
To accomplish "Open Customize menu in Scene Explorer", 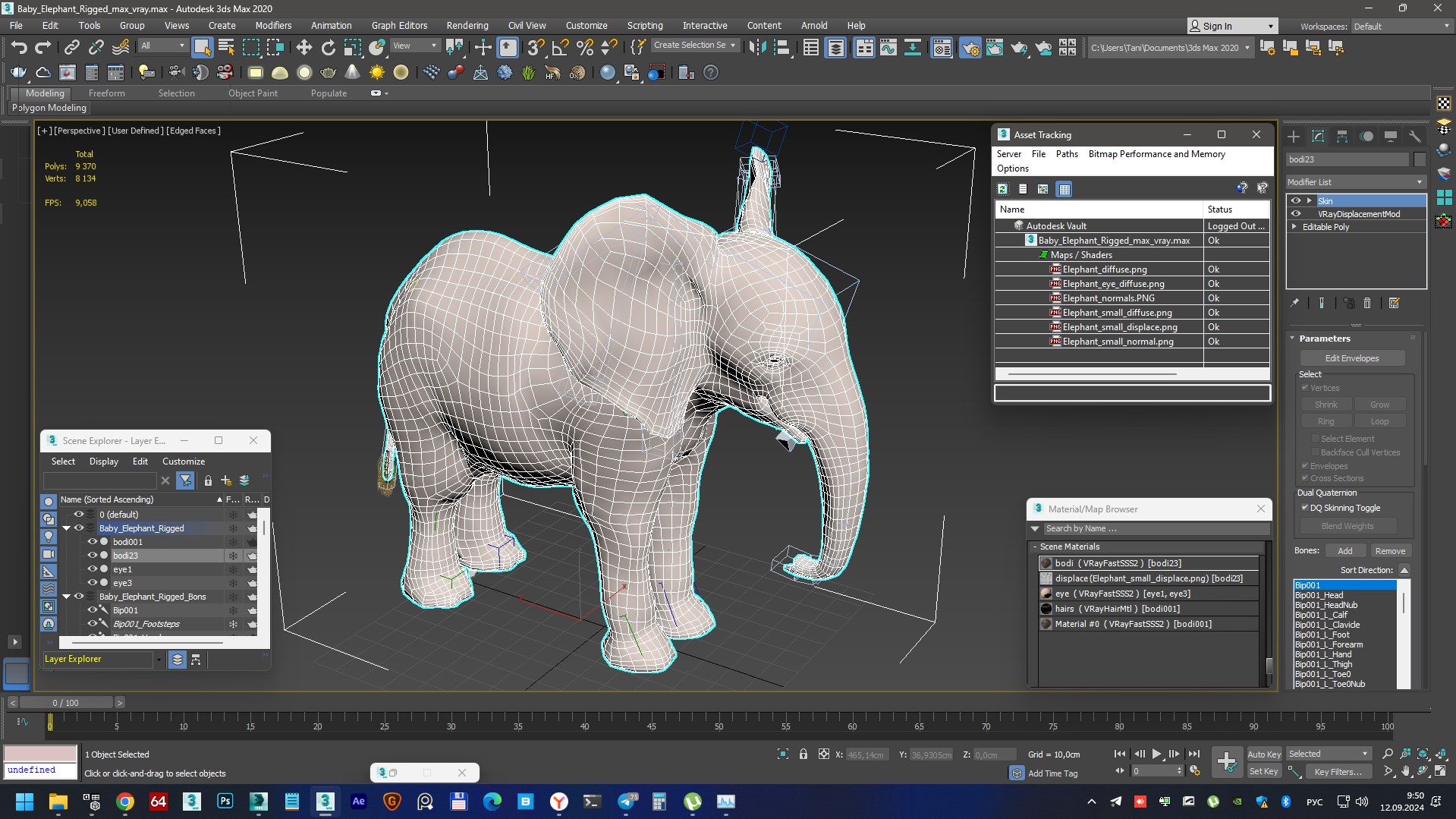I will (184, 461).
